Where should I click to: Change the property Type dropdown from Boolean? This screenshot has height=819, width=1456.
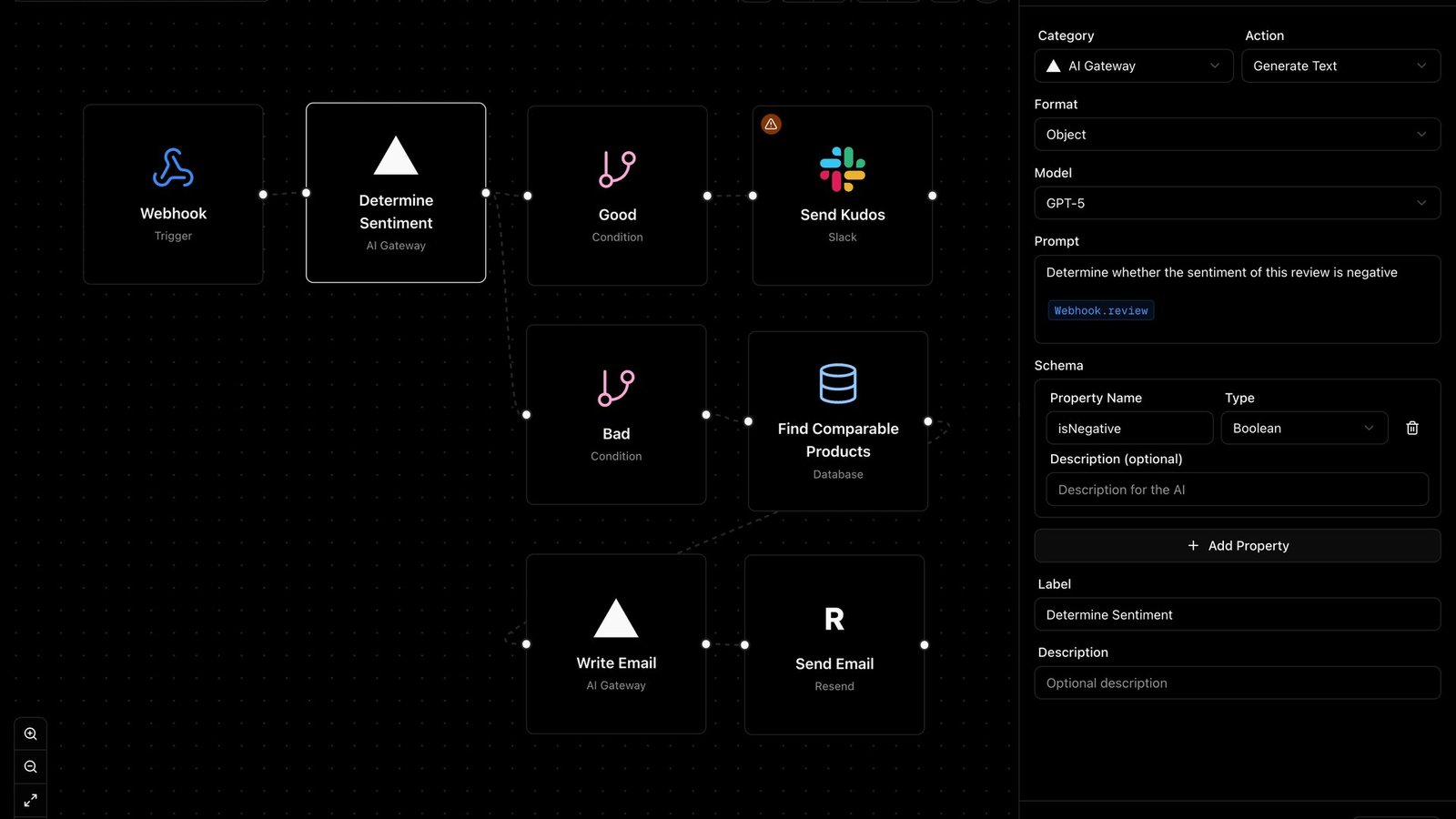tap(1304, 428)
